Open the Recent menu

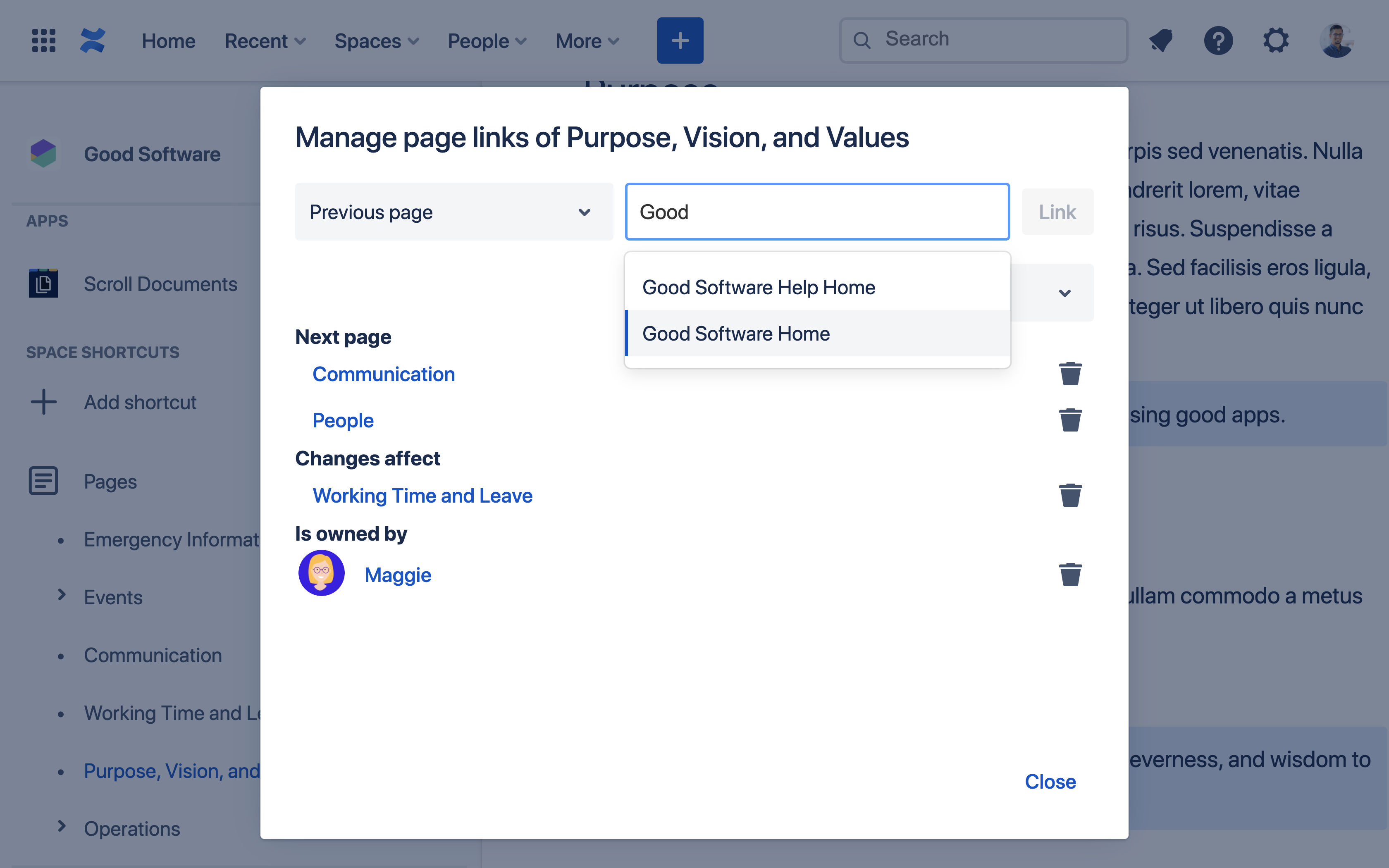click(265, 41)
